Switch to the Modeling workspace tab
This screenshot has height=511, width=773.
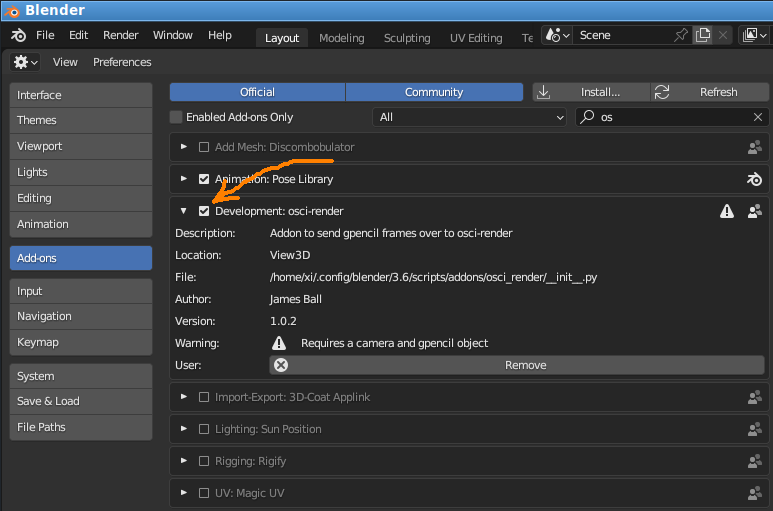coord(342,38)
